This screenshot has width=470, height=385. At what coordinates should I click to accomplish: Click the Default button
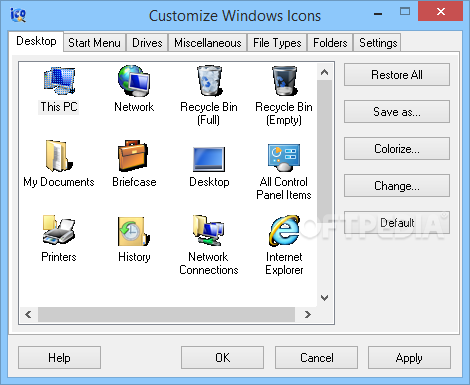397,223
